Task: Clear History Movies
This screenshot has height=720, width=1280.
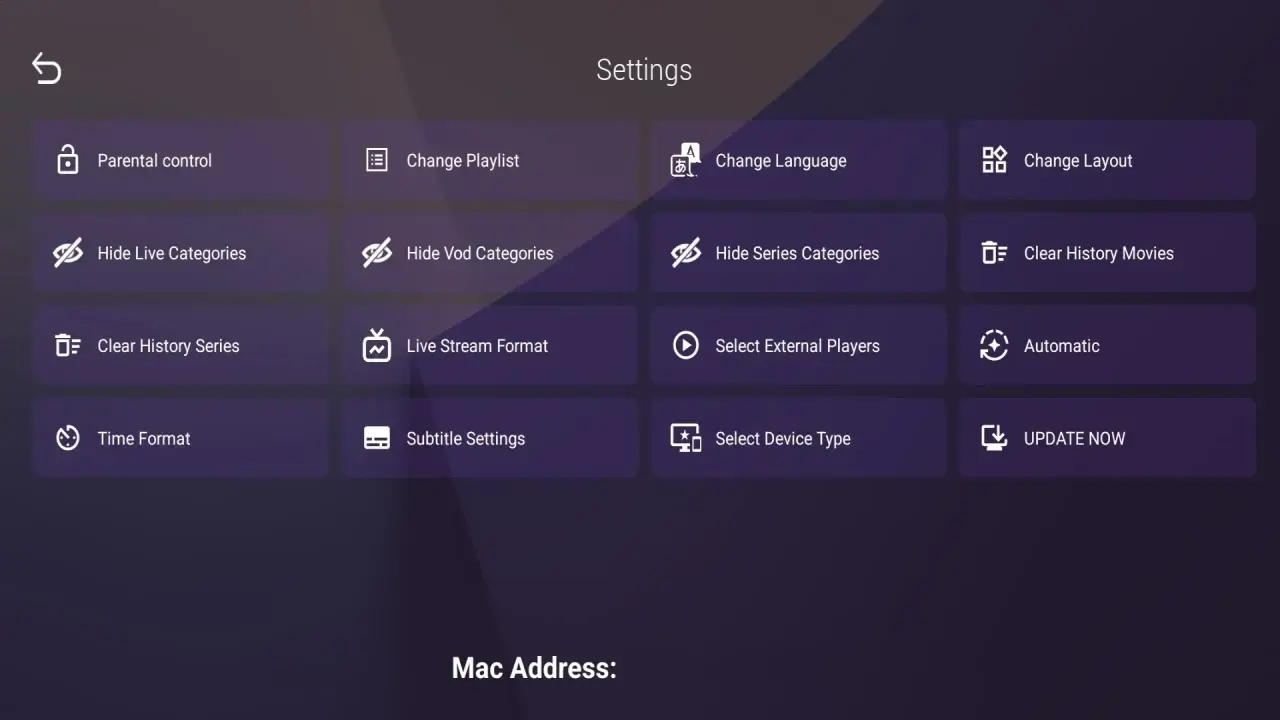Action: pyautogui.click(x=1107, y=252)
